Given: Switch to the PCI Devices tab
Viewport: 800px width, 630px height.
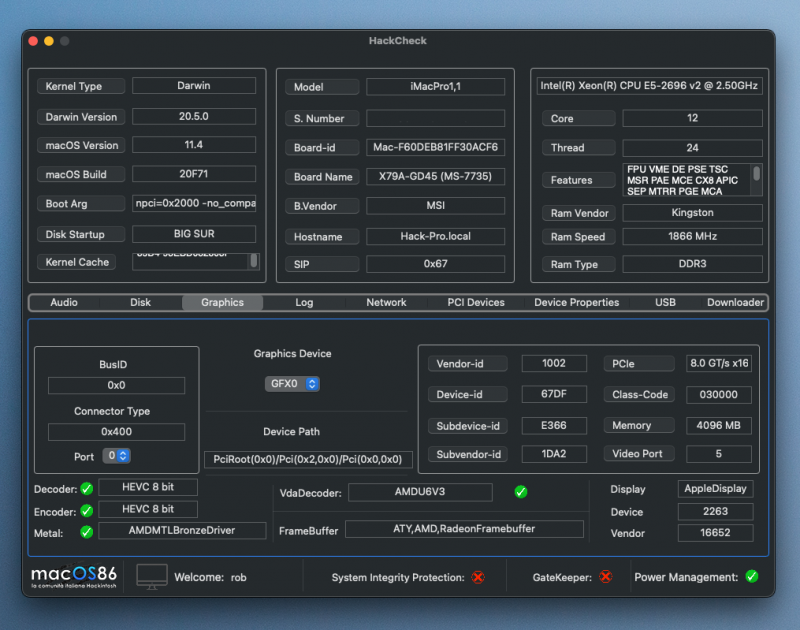Looking at the screenshot, I should 476,302.
